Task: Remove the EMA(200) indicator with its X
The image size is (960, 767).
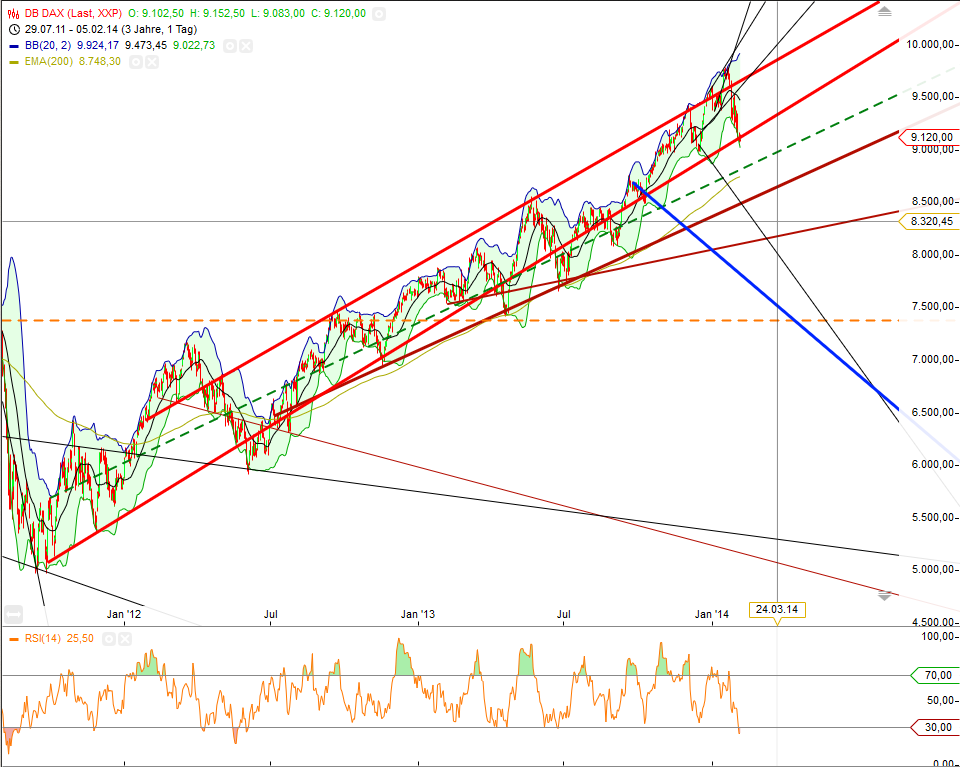Action: 151,61
